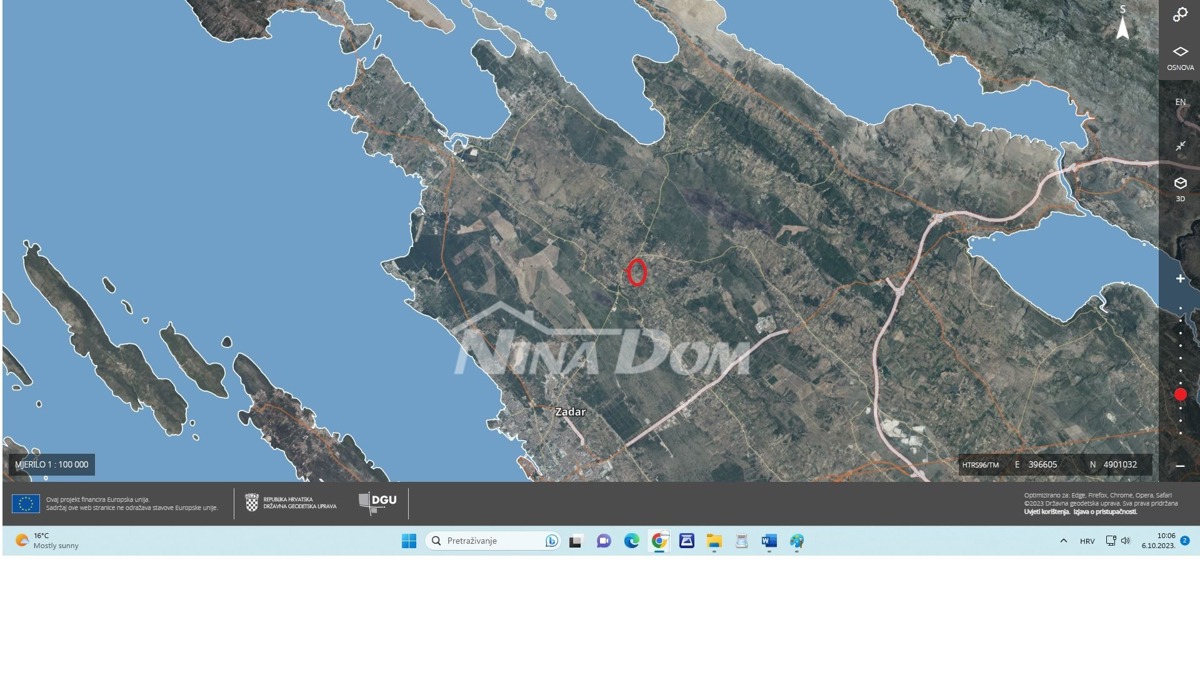Open Microsoft Edge from the taskbar
1200x675 pixels.
point(631,541)
